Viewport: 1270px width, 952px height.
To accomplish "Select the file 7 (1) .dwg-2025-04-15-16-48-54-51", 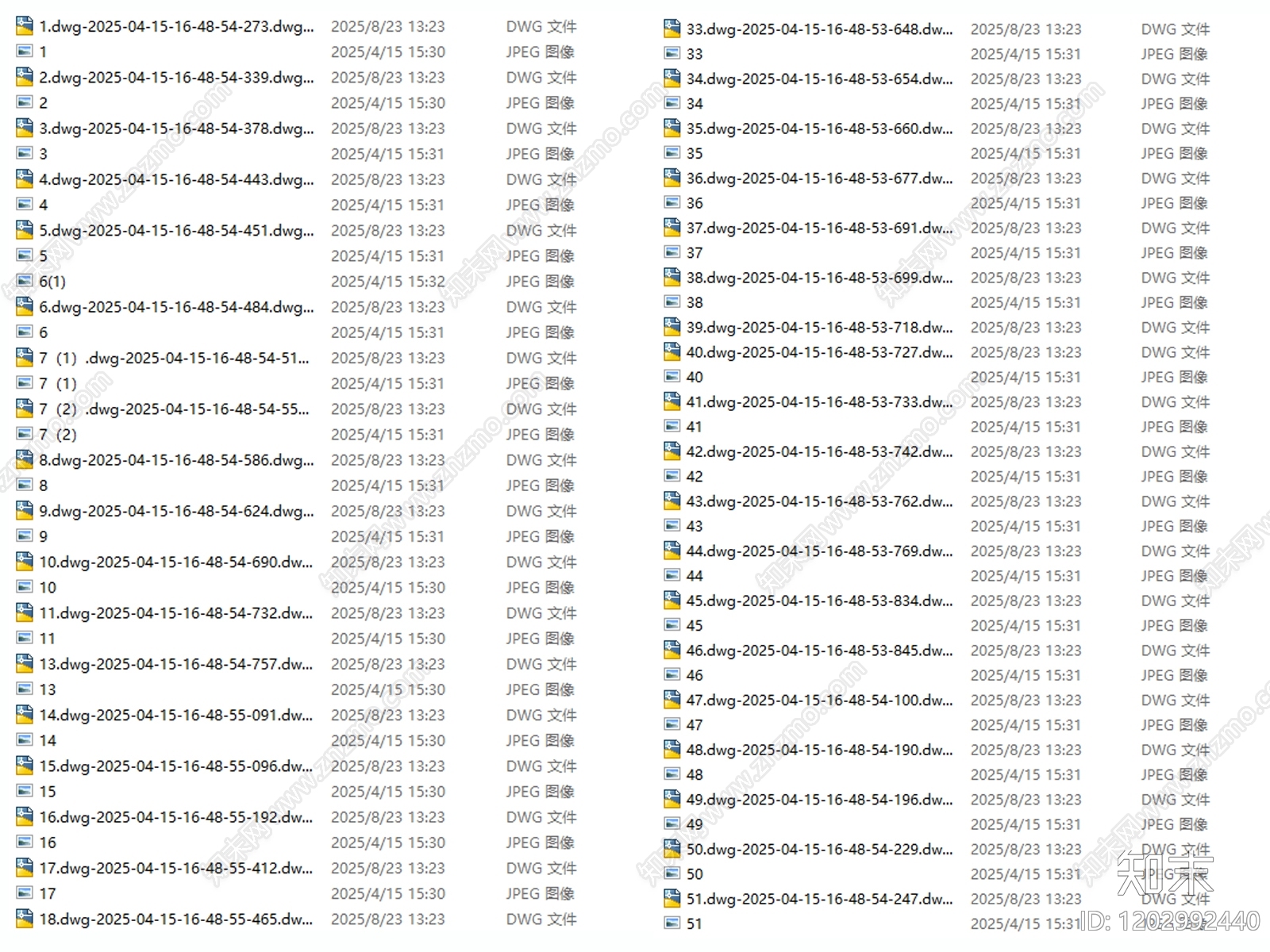I will [x=174, y=358].
